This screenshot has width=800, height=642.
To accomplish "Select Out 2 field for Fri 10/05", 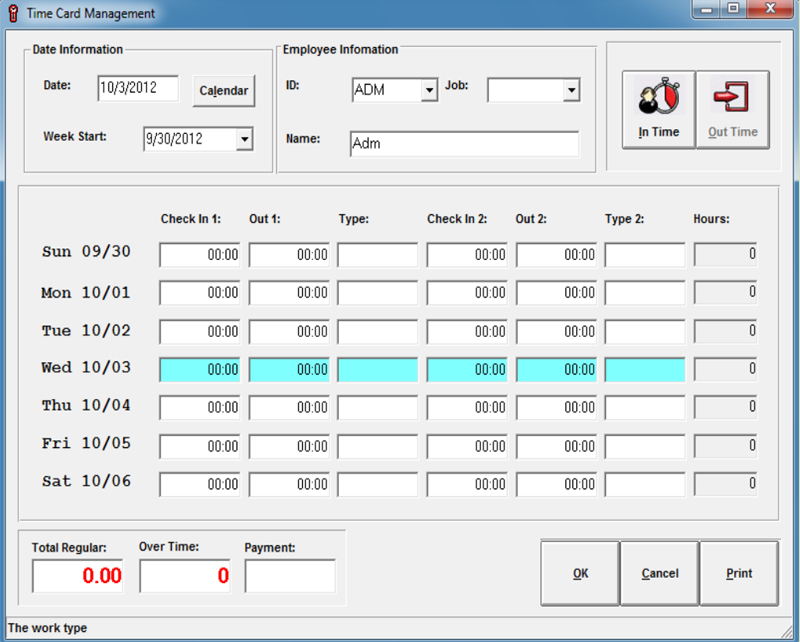I will pos(556,447).
